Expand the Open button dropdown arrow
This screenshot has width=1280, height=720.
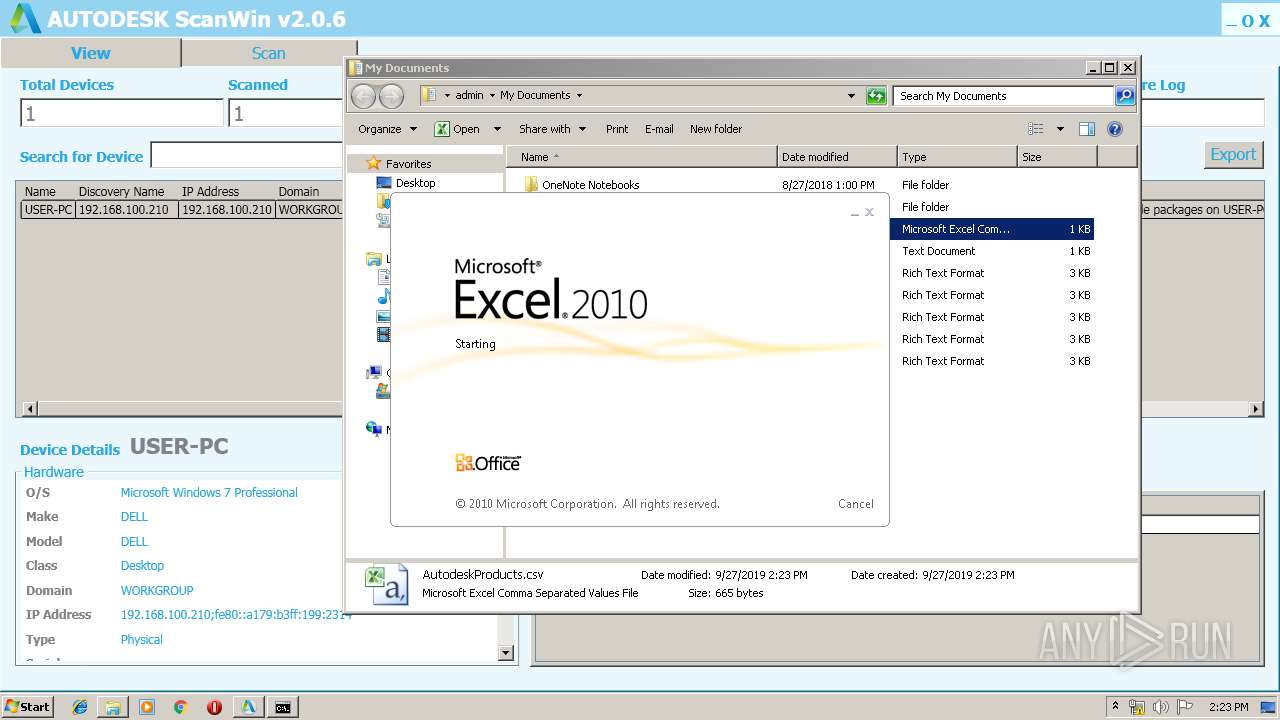click(x=497, y=129)
